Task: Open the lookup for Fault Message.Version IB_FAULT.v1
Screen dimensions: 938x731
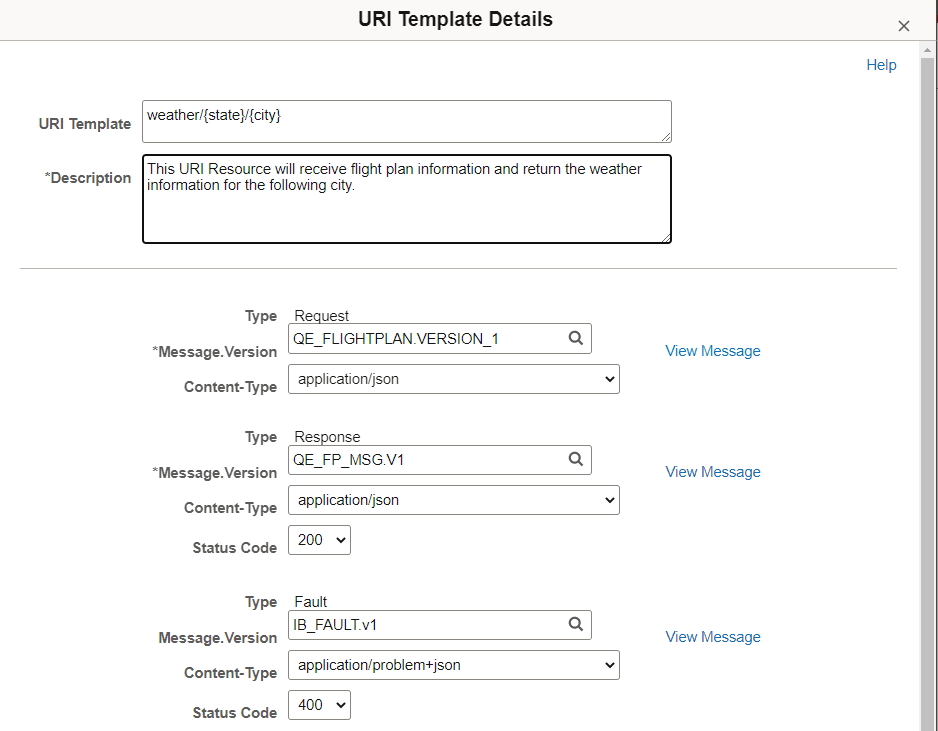Action: (576, 624)
